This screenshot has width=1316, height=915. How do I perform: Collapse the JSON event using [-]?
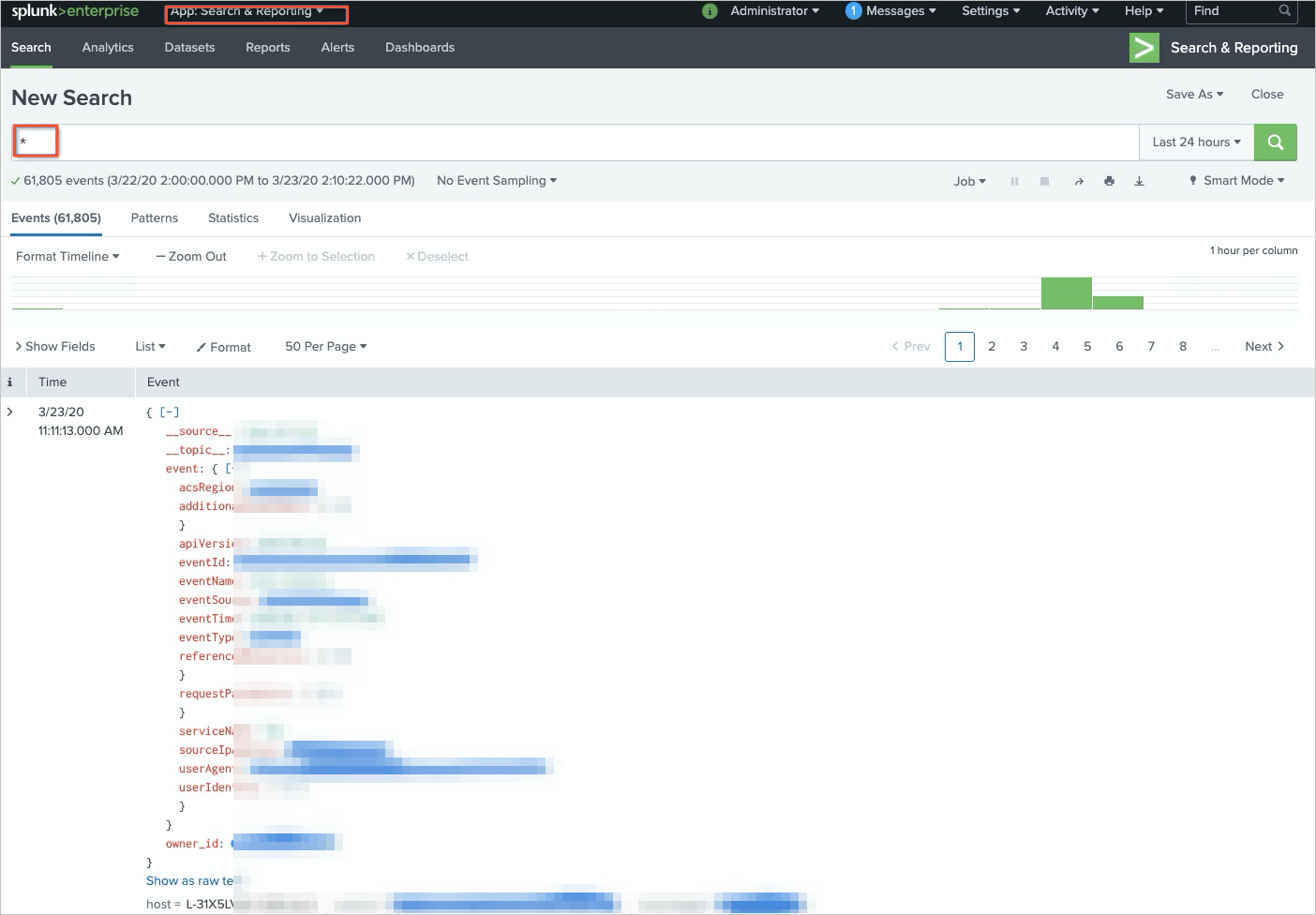click(169, 412)
